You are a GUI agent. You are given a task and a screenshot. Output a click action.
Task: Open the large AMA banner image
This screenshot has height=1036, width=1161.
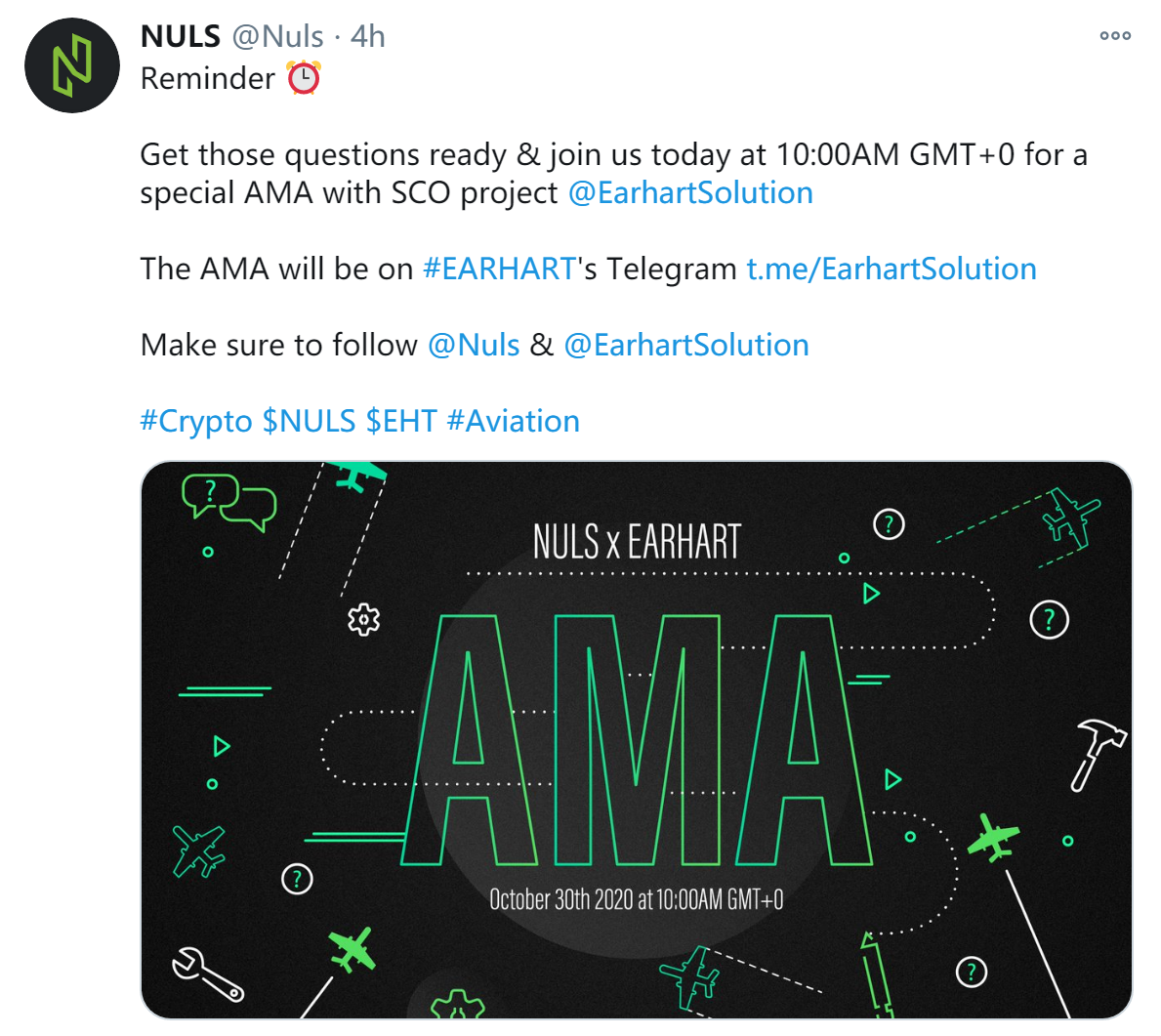(x=636, y=740)
